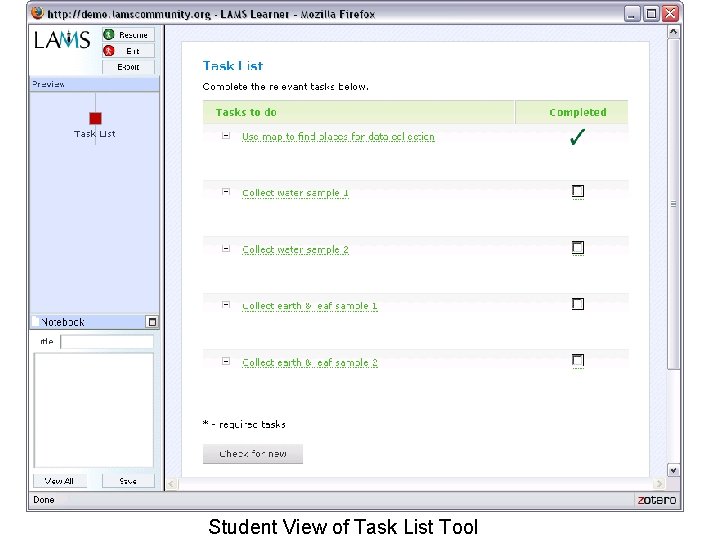Collapse 'Collect earth & leaf sample 1' row

[226, 304]
